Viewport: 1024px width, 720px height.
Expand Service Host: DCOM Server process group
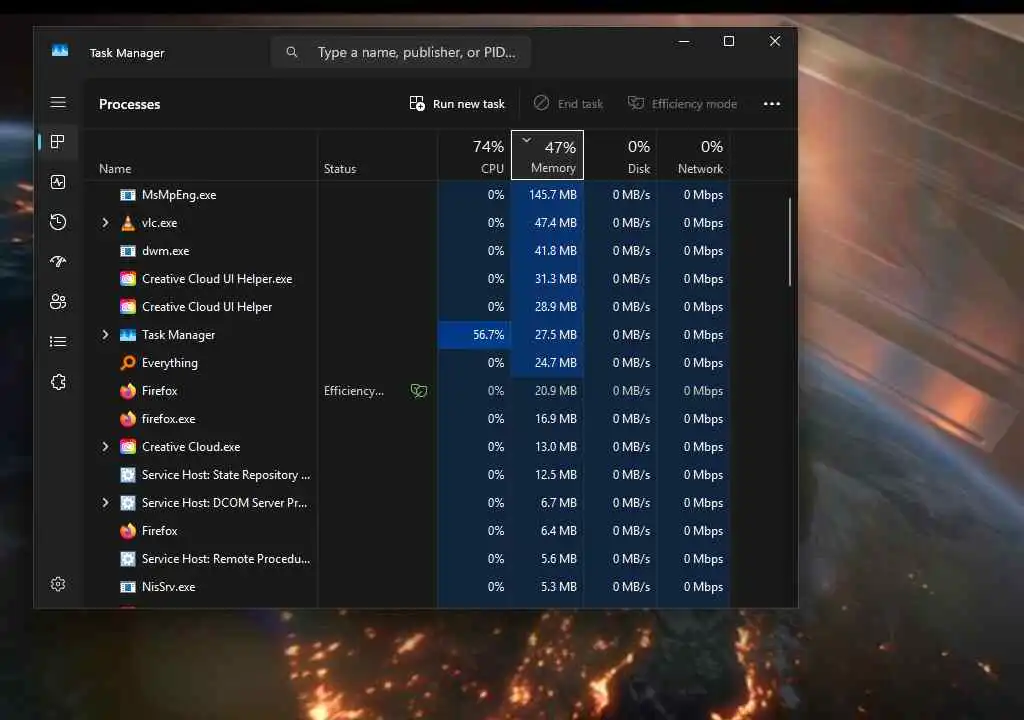pos(105,502)
